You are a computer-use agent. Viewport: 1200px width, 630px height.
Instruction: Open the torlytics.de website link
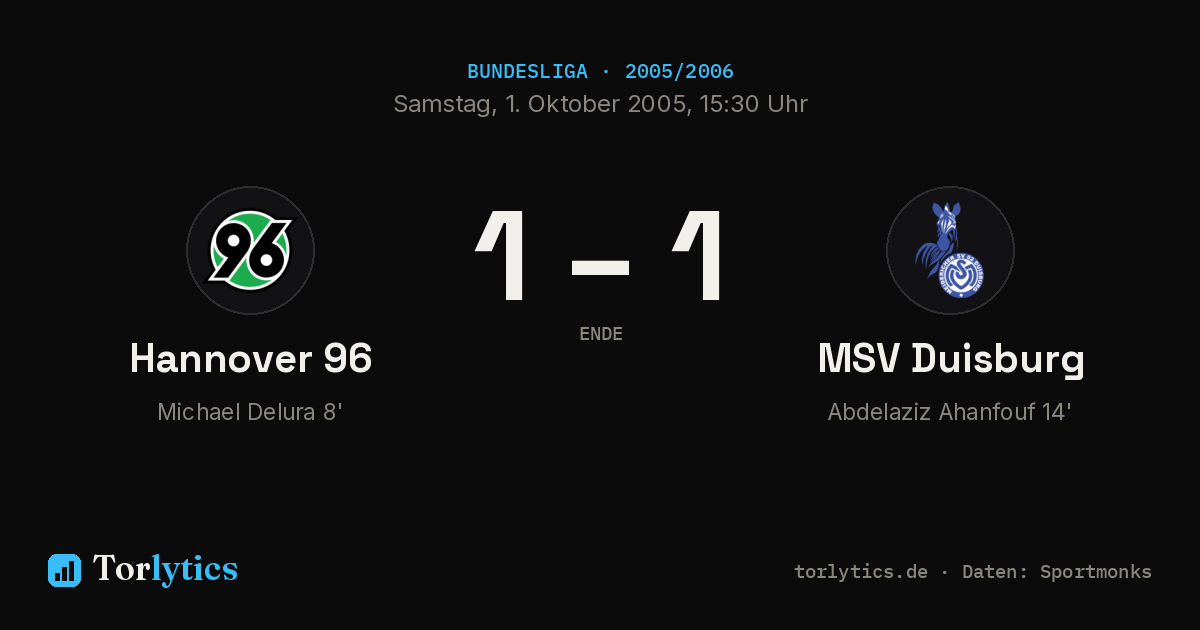click(861, 572)
